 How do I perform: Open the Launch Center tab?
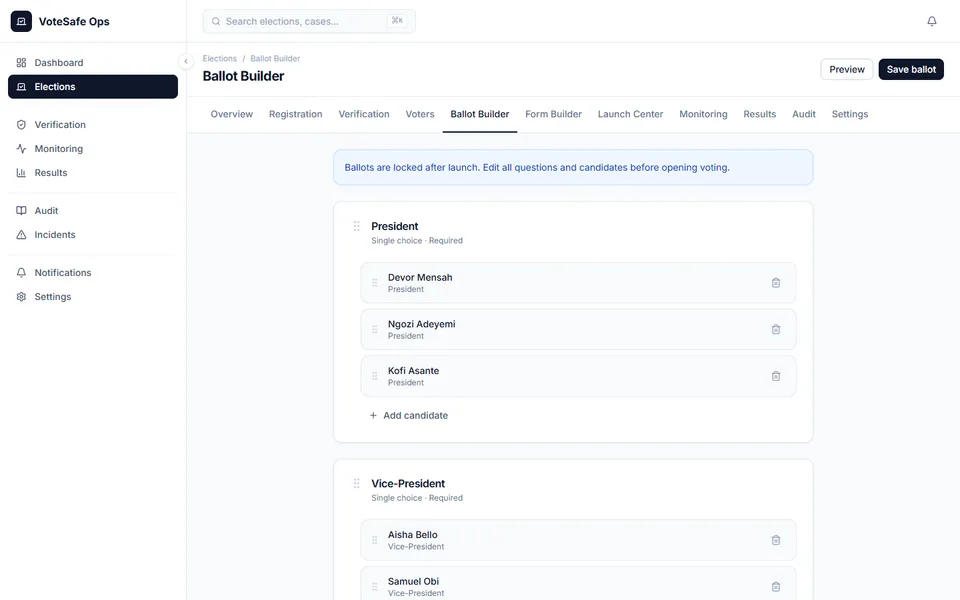(x=630, y=114)
